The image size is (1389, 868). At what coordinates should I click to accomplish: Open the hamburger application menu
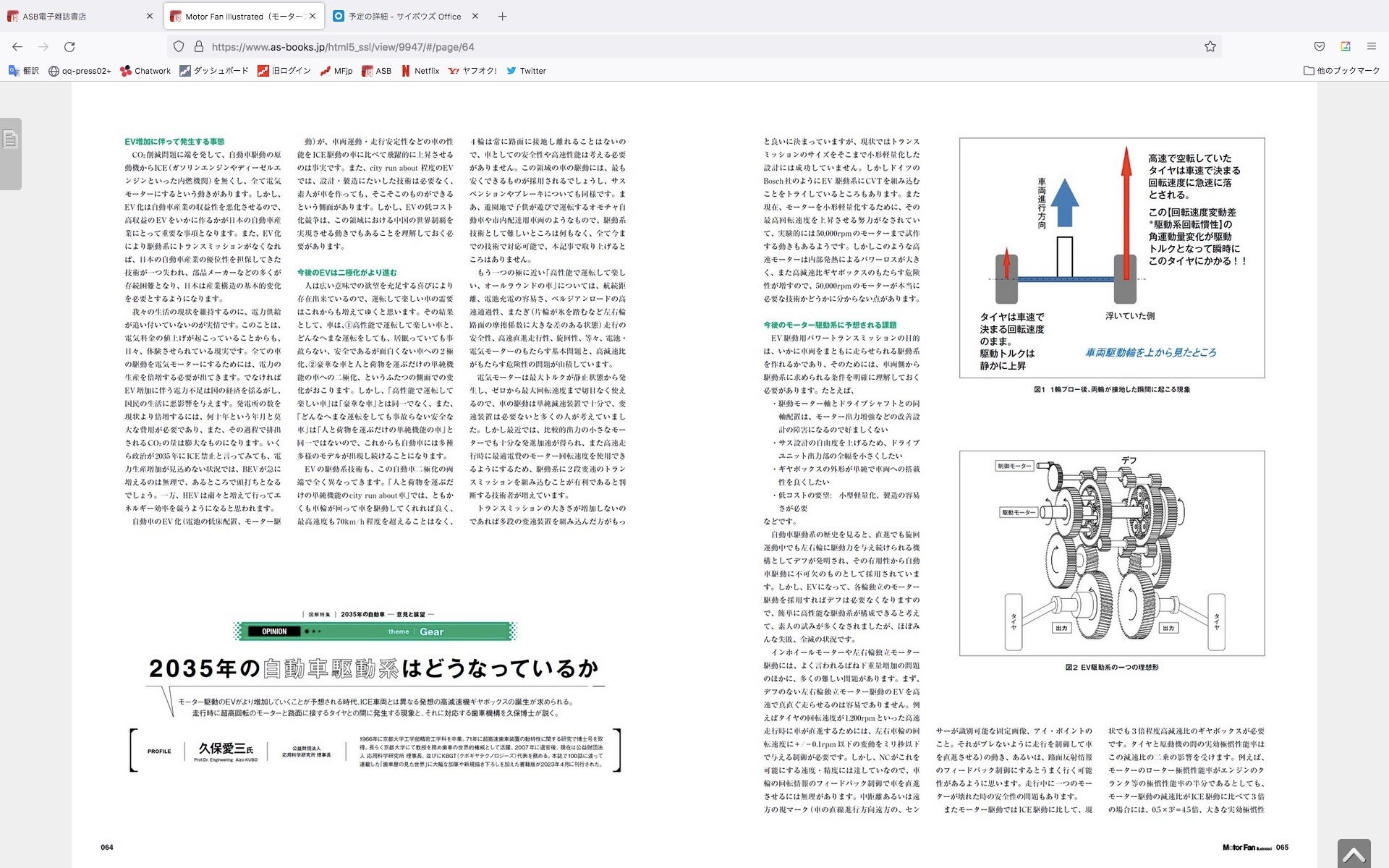[1371, 47]
